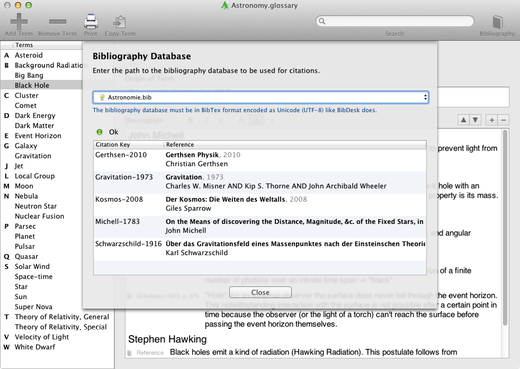Select the Cluster term
The image size is (520, 369).
(x=27, y=95)
